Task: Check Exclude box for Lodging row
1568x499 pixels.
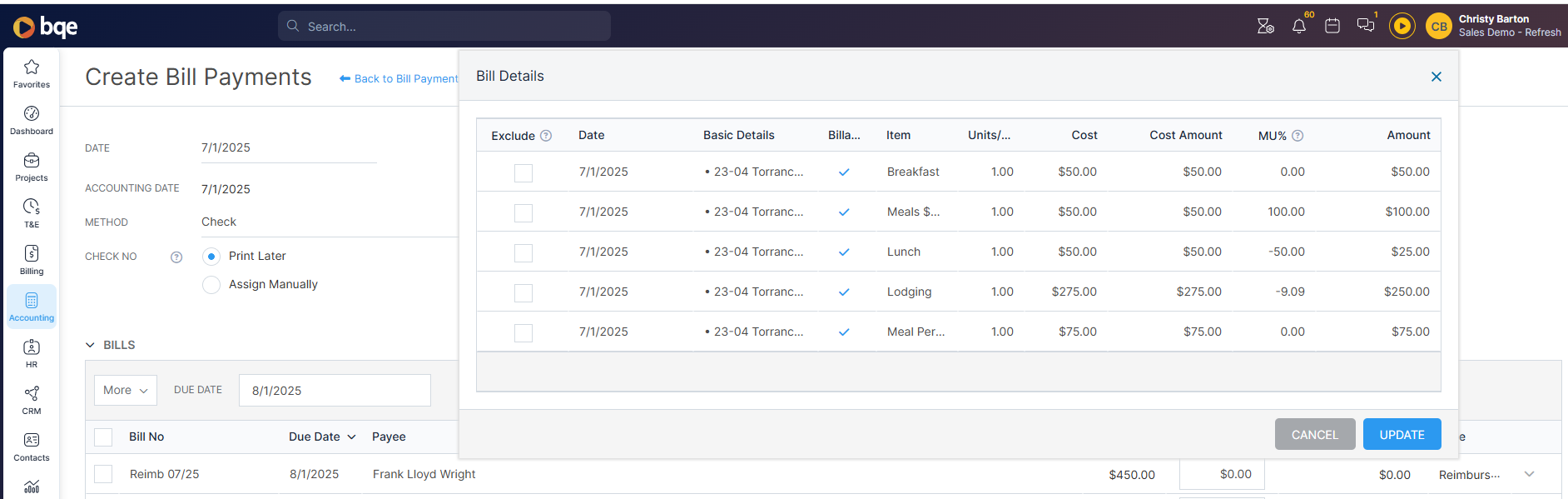Action: pos(523,292)
